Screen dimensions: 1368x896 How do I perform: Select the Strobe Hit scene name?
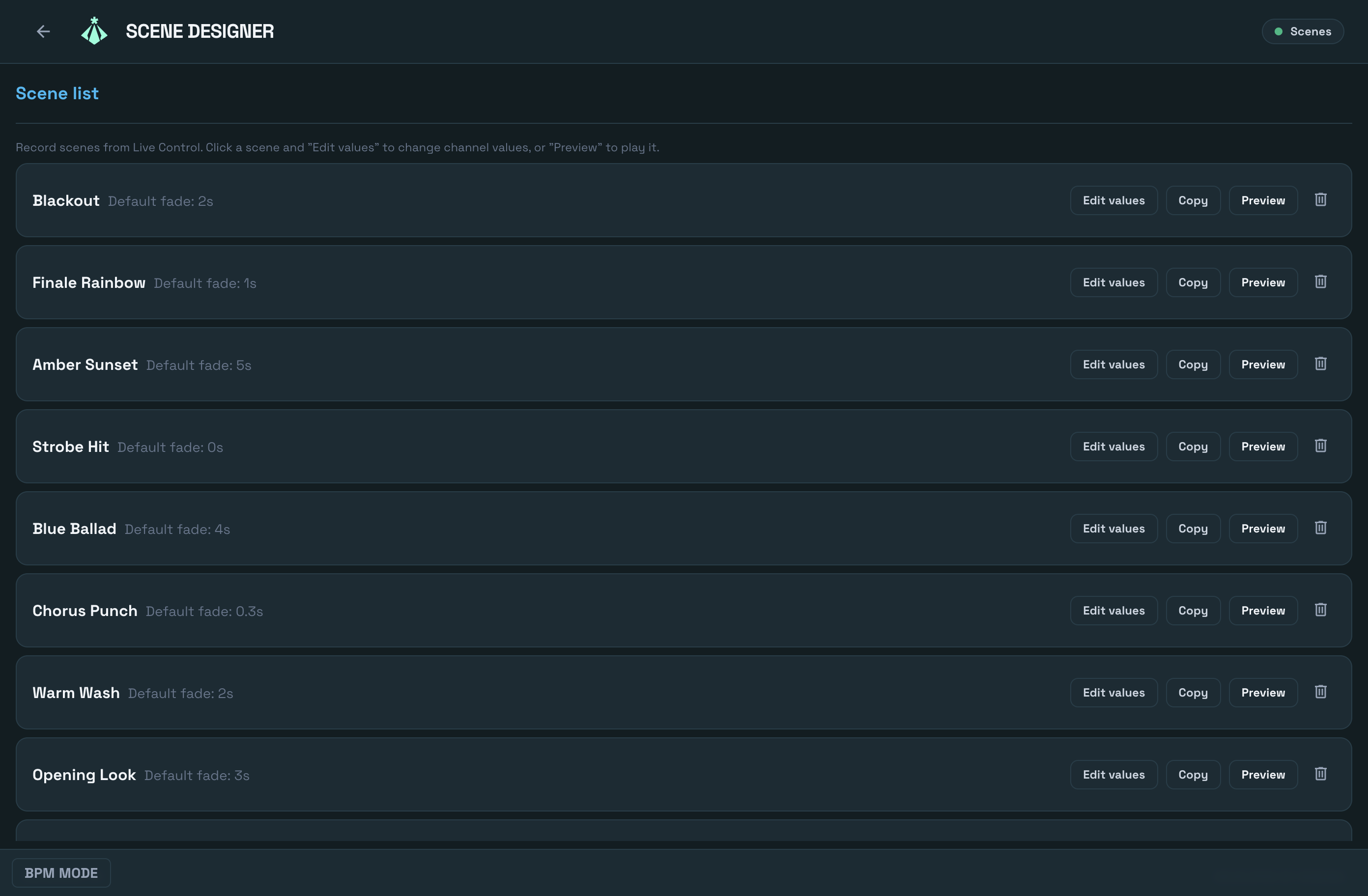click(x=71, y=447)
